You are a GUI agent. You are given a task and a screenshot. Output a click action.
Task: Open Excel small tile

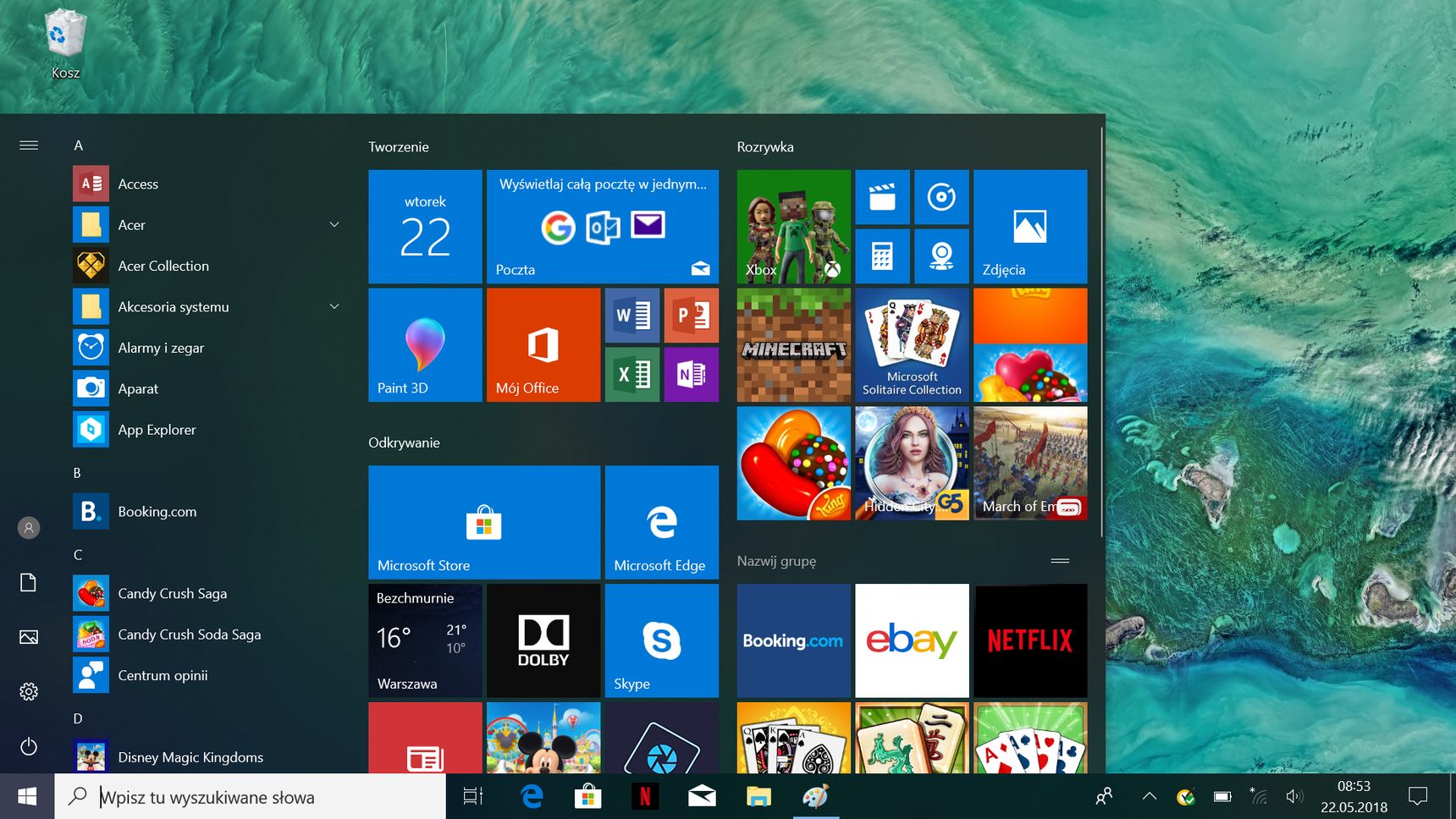pos(632,375)
